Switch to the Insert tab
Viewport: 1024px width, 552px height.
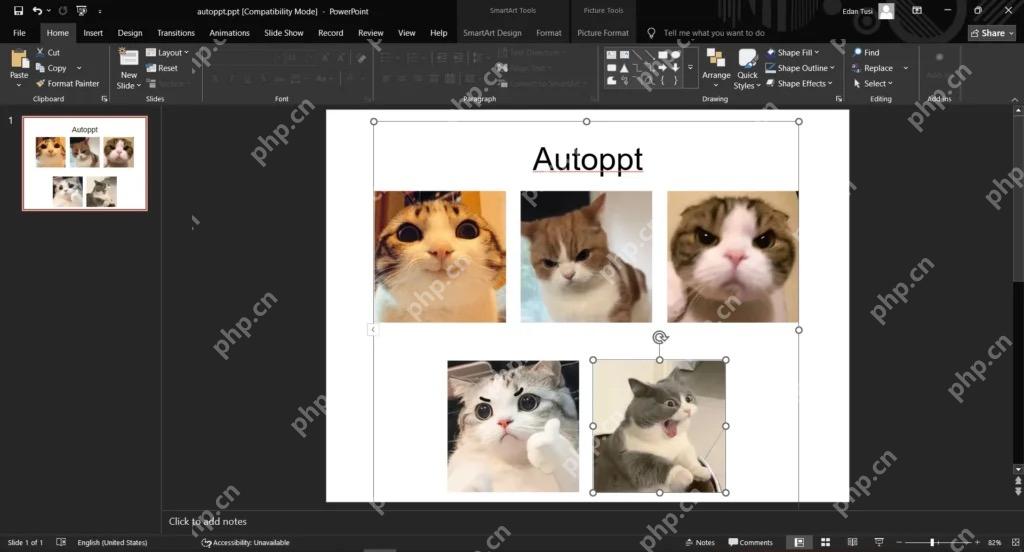[93, 33]
